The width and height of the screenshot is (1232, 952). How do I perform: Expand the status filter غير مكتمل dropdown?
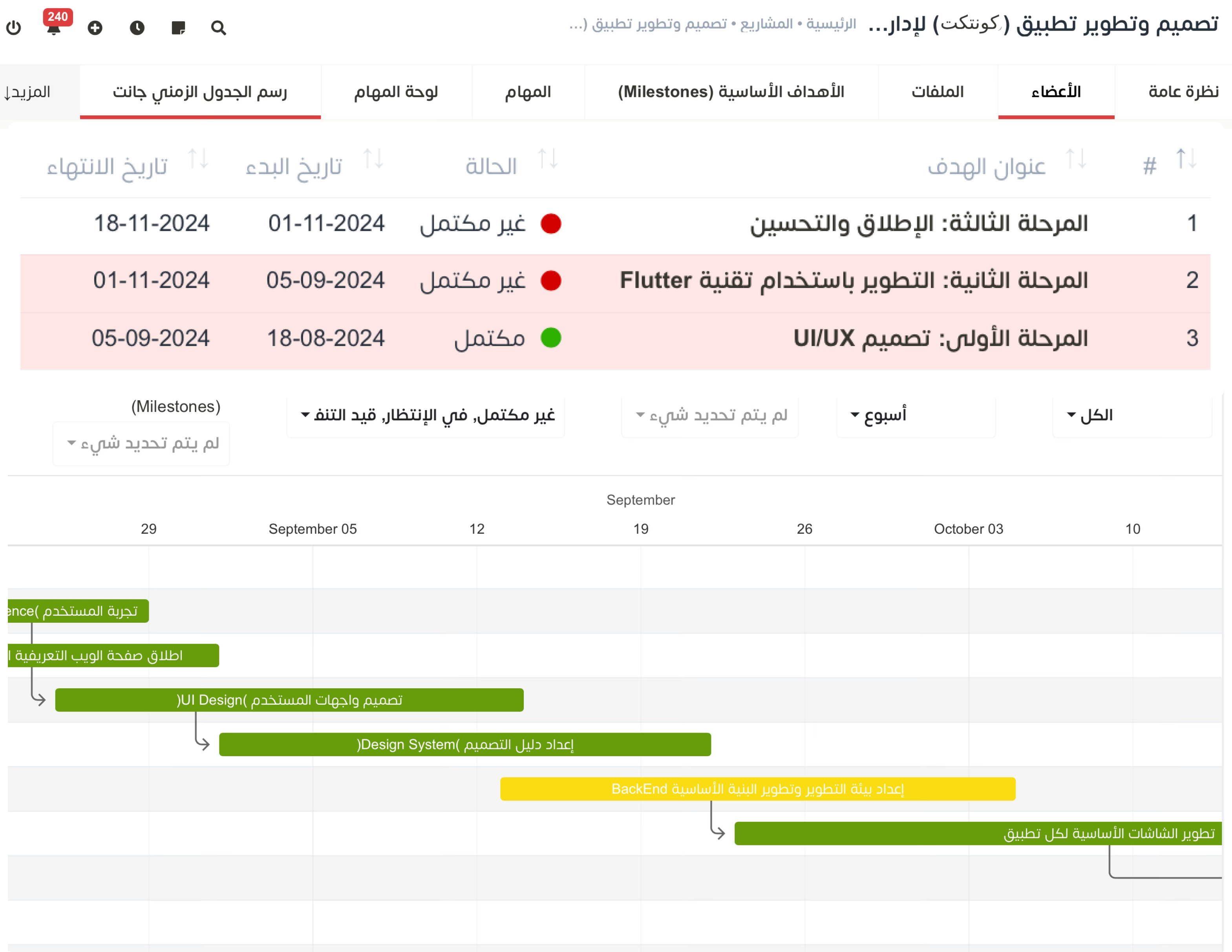click(x=425, y=416)
